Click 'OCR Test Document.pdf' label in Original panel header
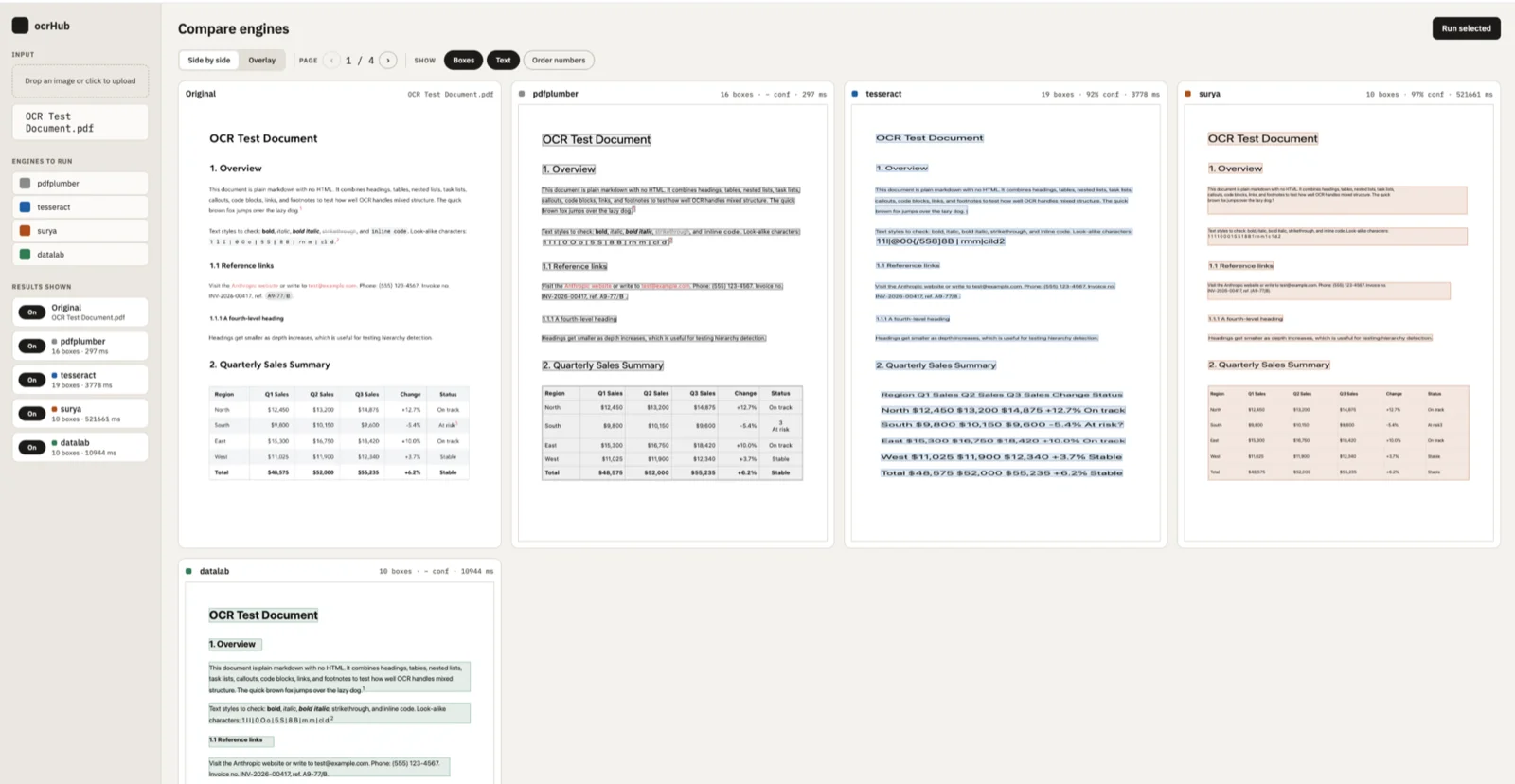The width and height of the screenshot is (1515, 784). (451, 95)
